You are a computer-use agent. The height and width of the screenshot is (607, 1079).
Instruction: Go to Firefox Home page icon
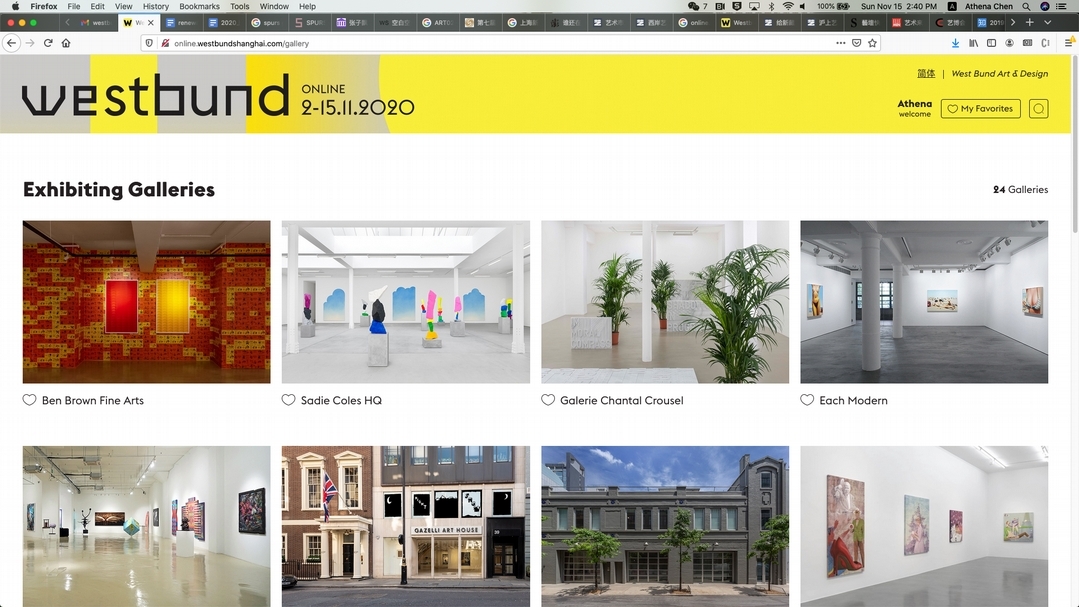[x=66, y=43]
